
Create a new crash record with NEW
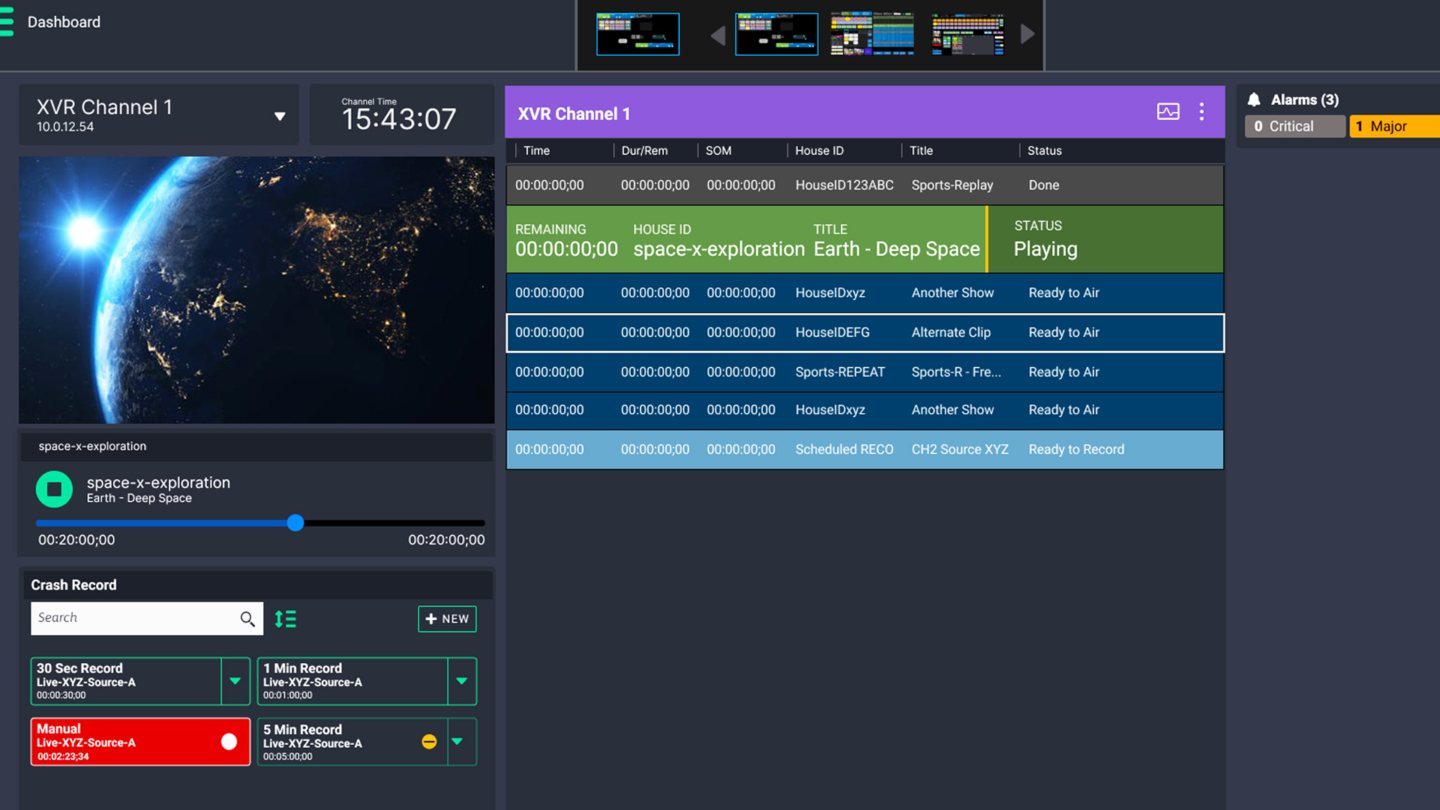[447, 619]
